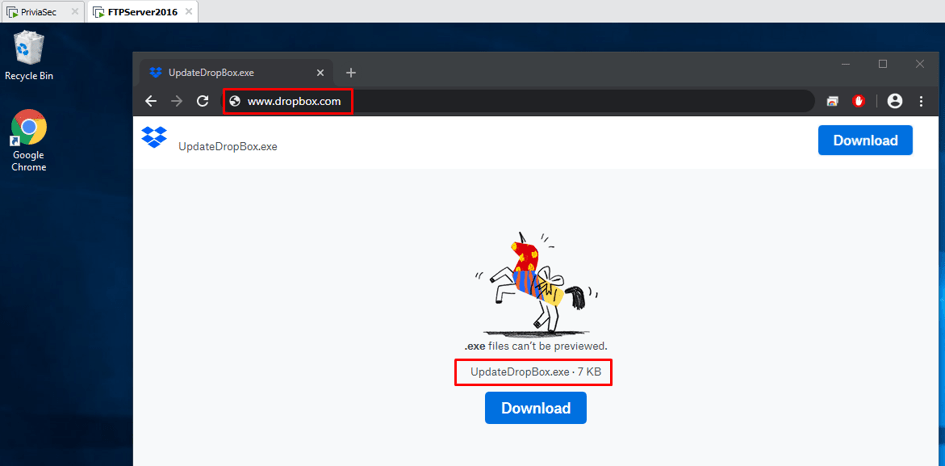Open the red ad blocker extension

coord(858,101)
